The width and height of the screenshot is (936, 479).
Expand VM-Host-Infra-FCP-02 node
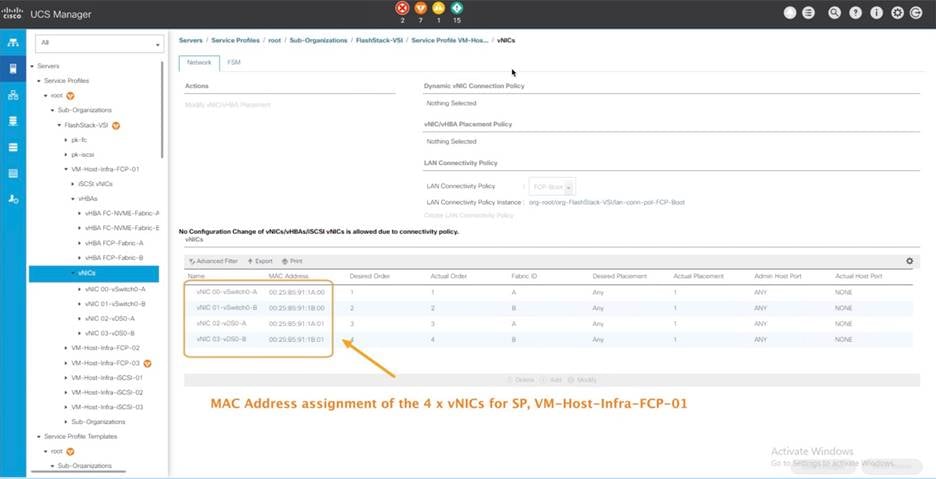point(66,348)
